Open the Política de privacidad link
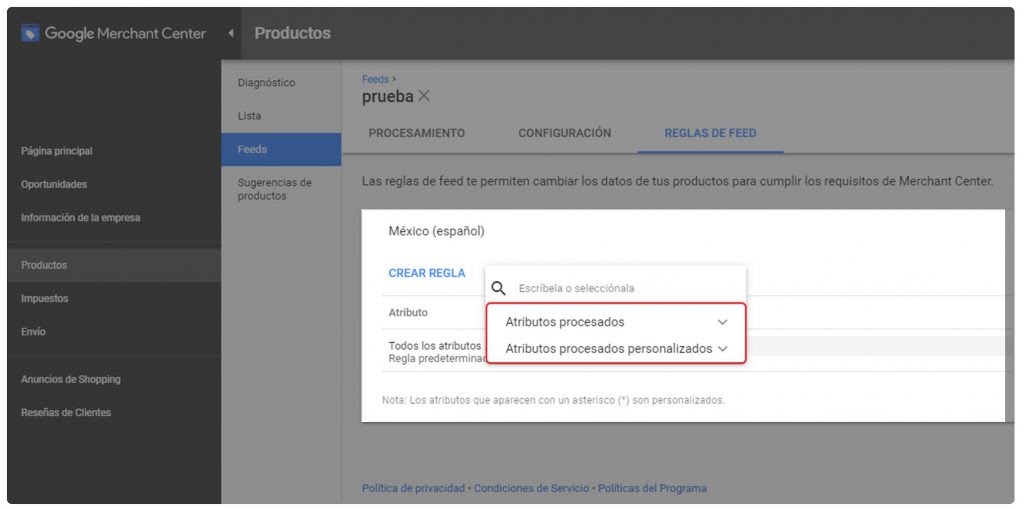This screenshot has height=509, width=1024. click(x=413, y=488)
